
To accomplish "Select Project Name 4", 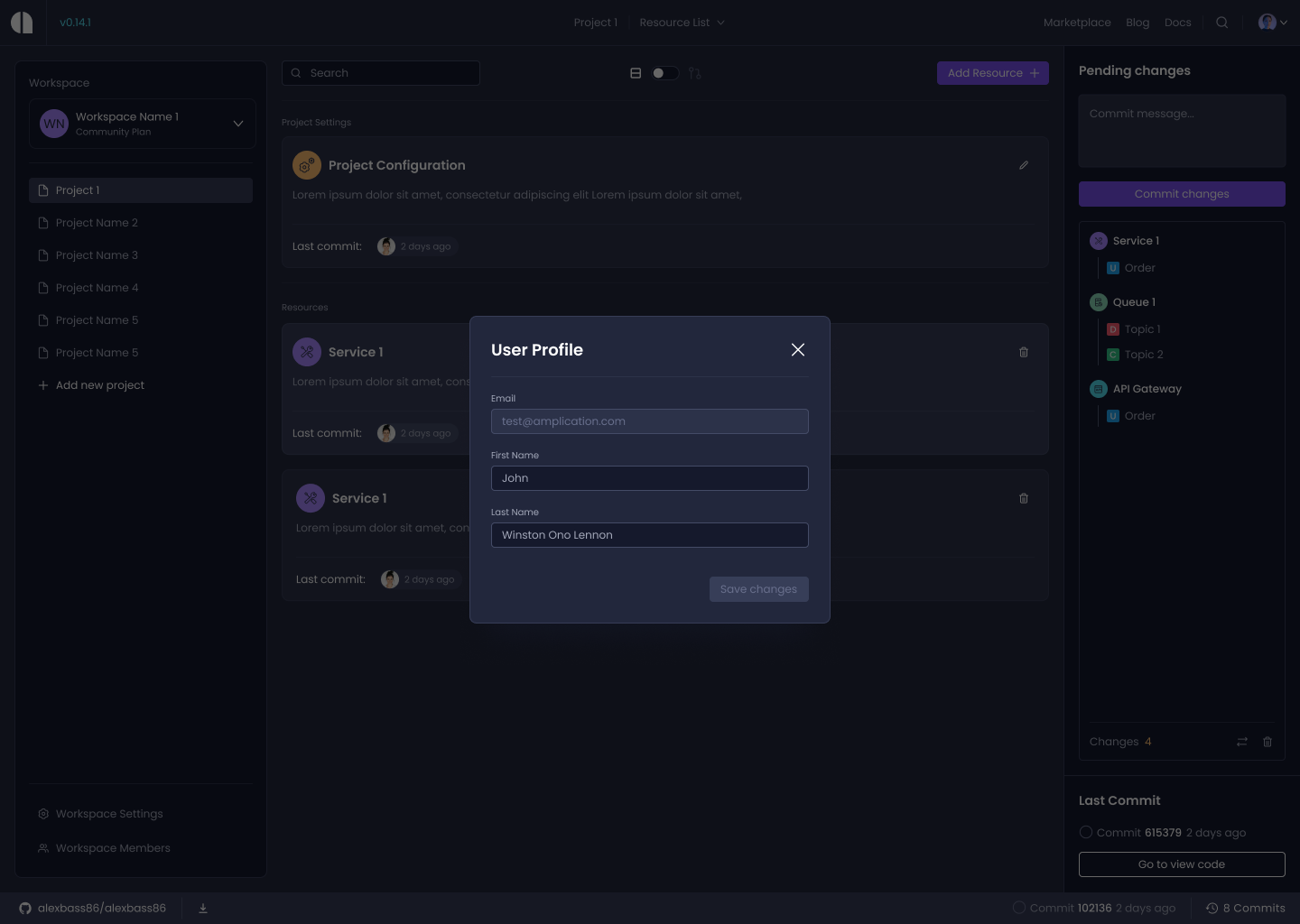I will tap(141, 288).
